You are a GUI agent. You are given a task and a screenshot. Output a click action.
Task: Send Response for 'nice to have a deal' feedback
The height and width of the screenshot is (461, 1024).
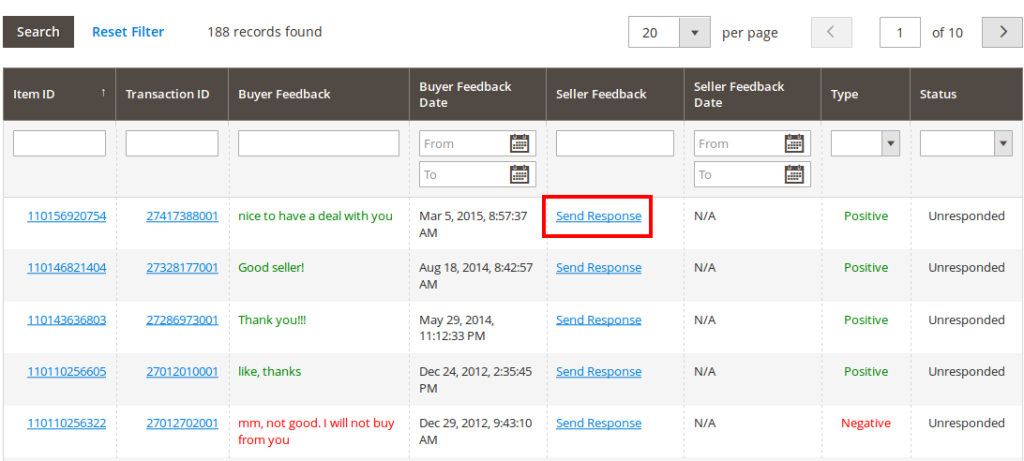[598, 216]
